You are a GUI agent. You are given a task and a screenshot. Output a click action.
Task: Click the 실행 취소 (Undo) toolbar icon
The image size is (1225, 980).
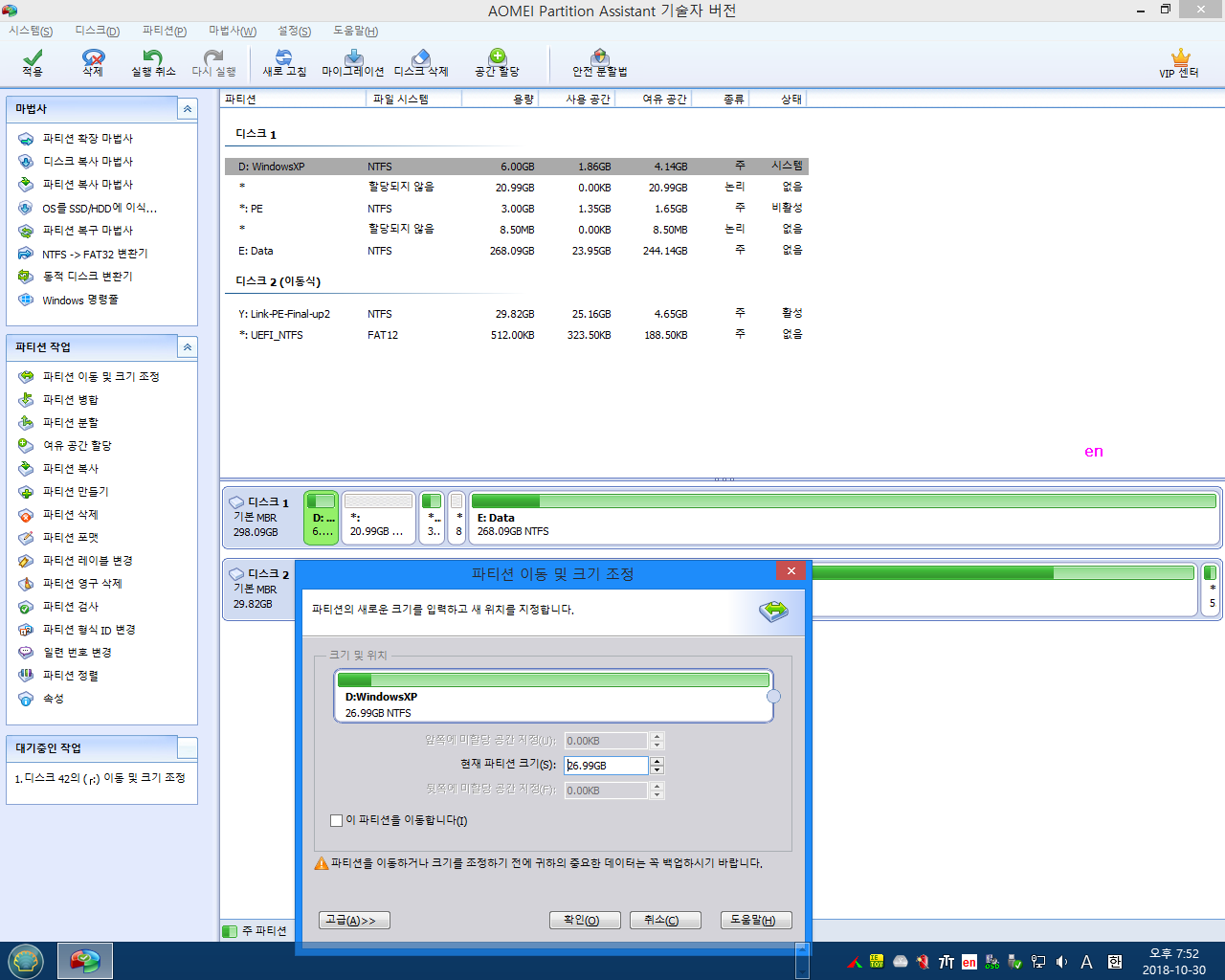coord(153,63)
